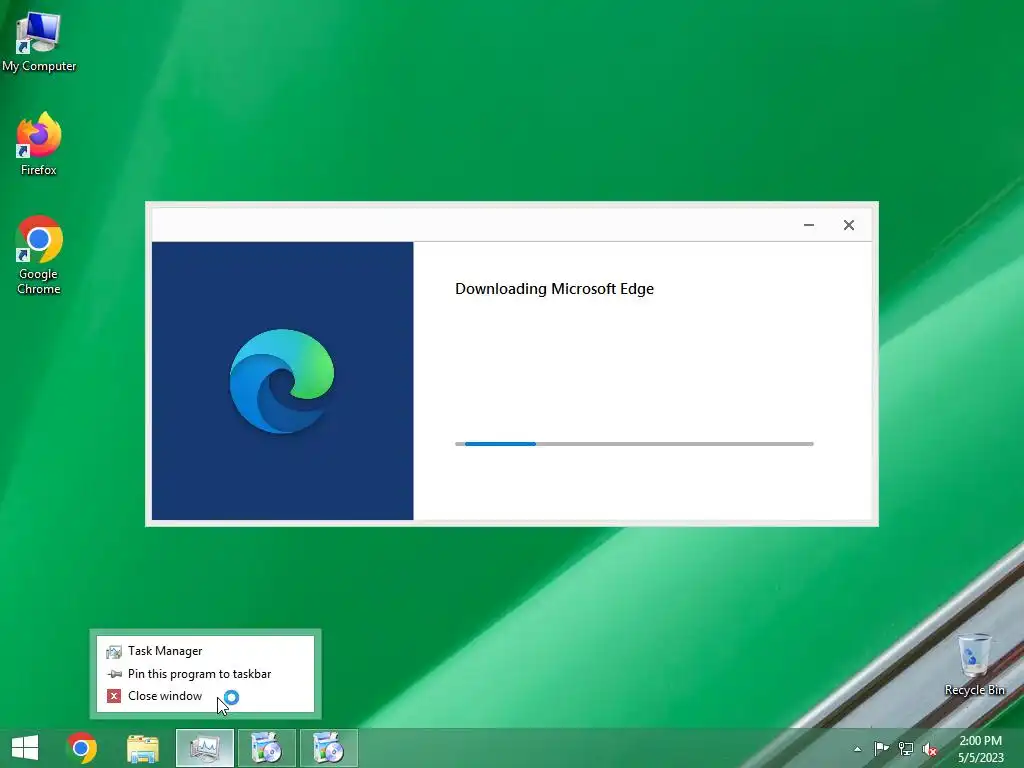Open the My Computer desktop shortcut

click(39, 42)
